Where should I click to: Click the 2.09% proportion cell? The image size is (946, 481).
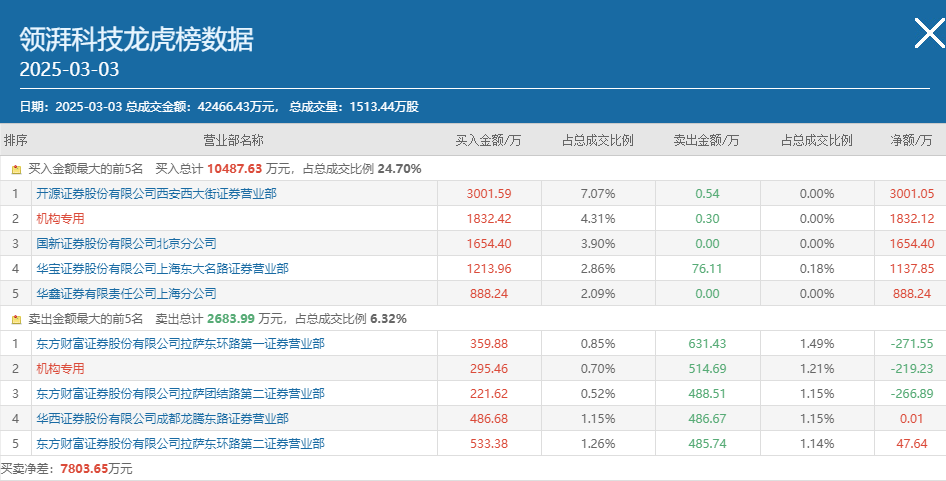[598, 294]
